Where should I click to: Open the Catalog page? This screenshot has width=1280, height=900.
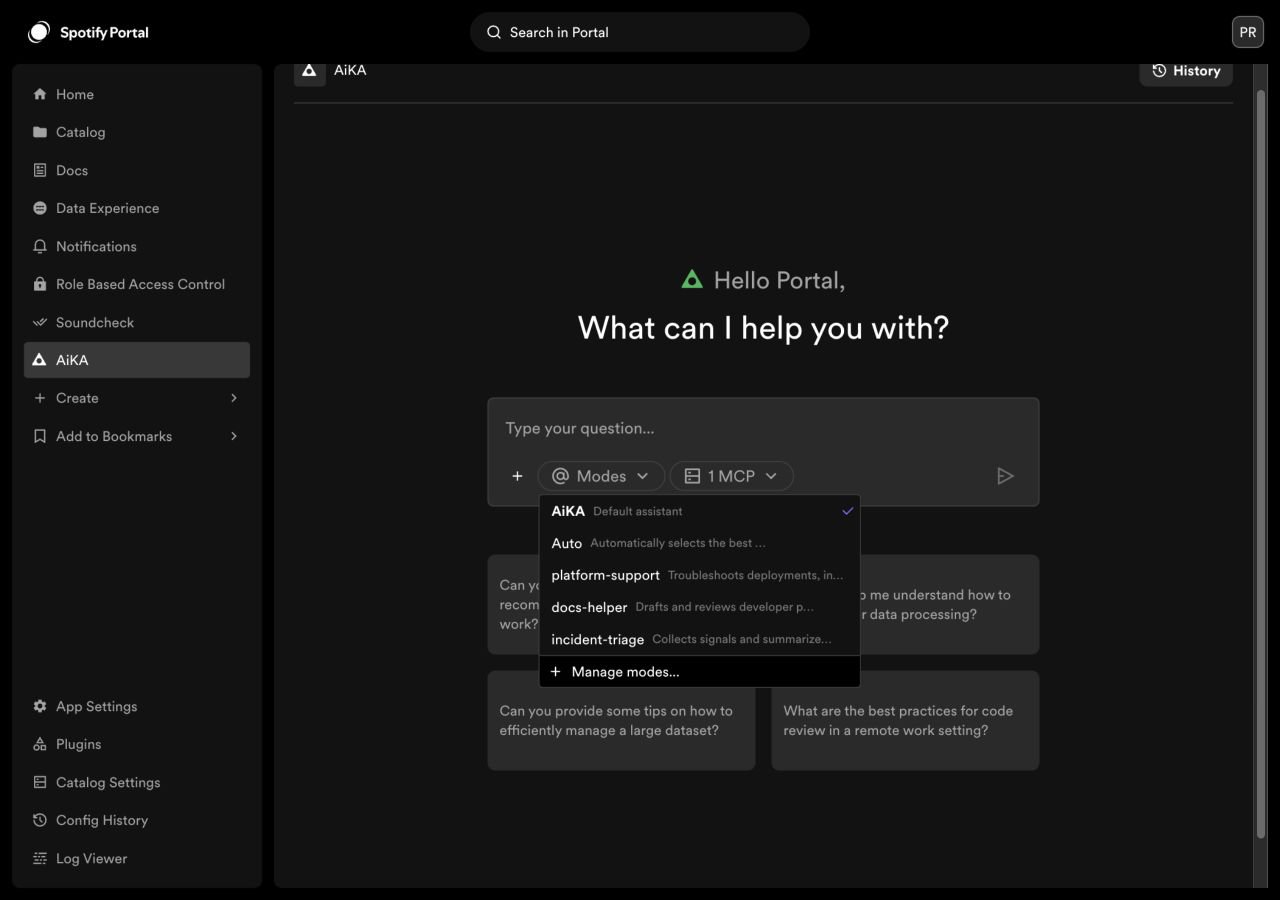[137, 132]
